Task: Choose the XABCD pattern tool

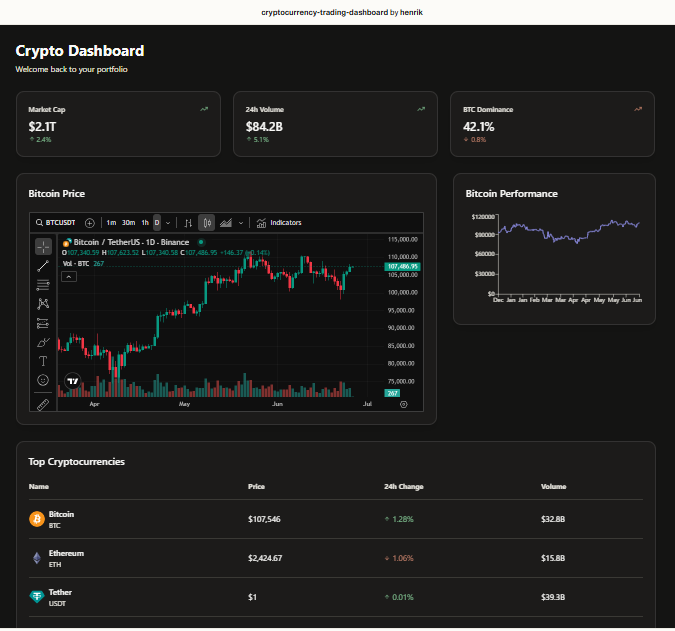Action: 43,304
